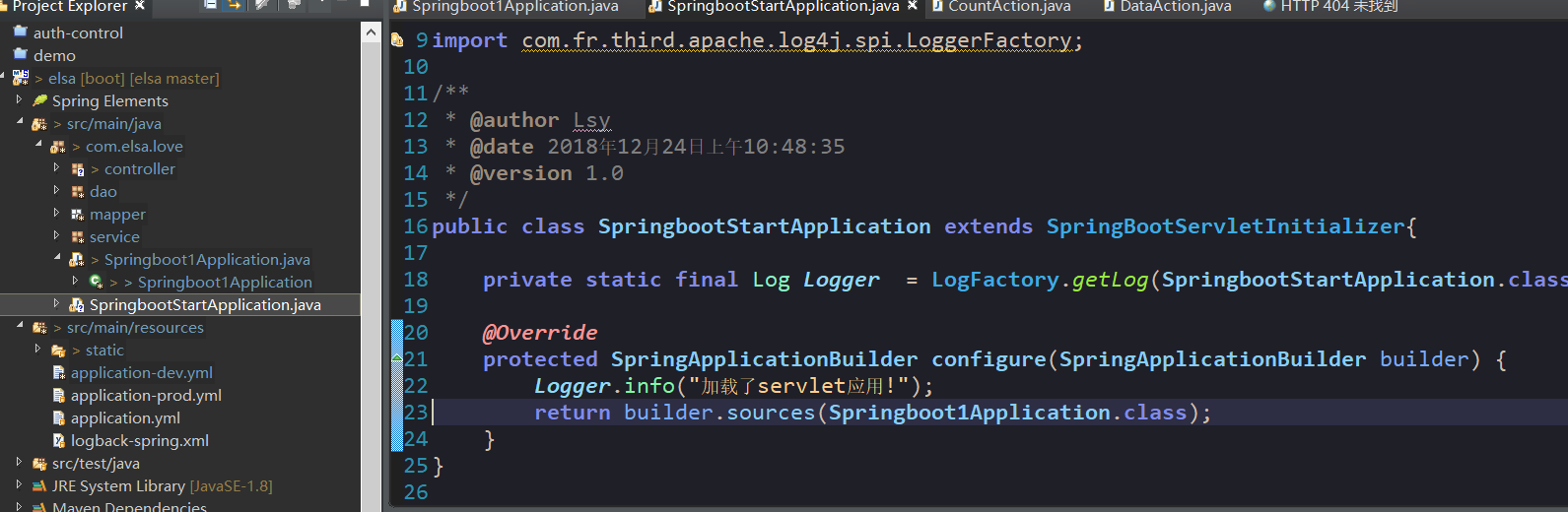Click the Springboot1Application green class icon
The image size is (1568, 512).
tap(96, 282)
